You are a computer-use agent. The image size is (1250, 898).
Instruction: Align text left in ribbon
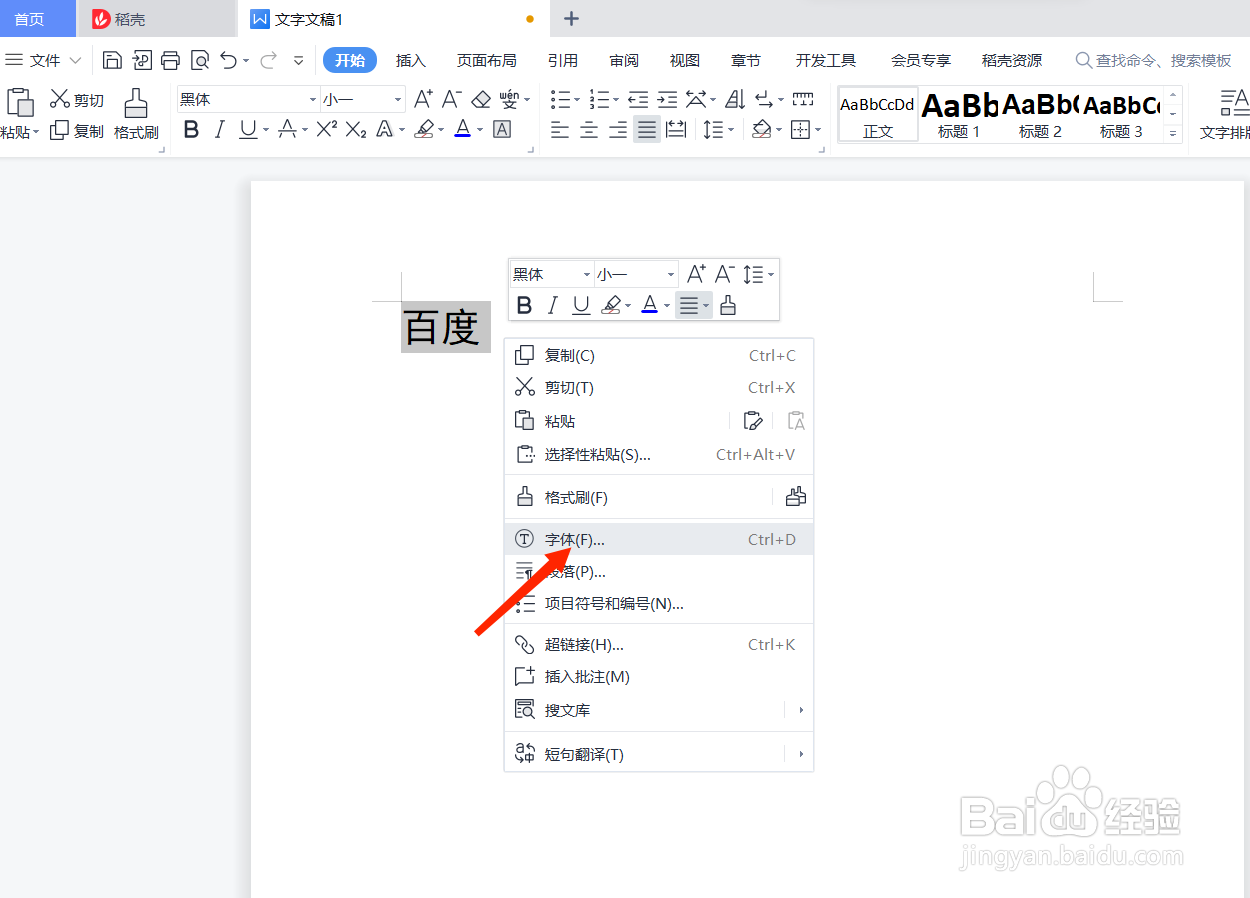[560, 129]
